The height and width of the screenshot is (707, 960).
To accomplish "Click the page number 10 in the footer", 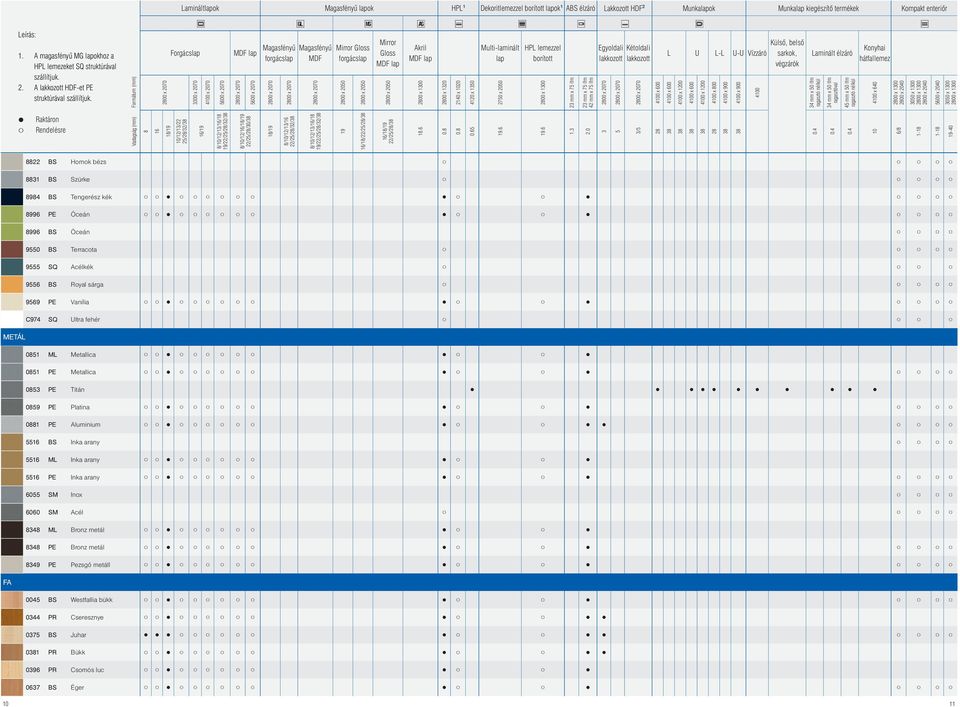I will pos(6,704).
